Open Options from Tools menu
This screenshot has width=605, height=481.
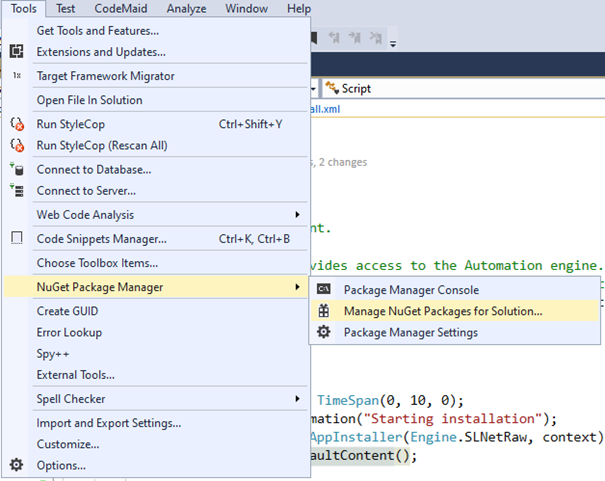156,465
